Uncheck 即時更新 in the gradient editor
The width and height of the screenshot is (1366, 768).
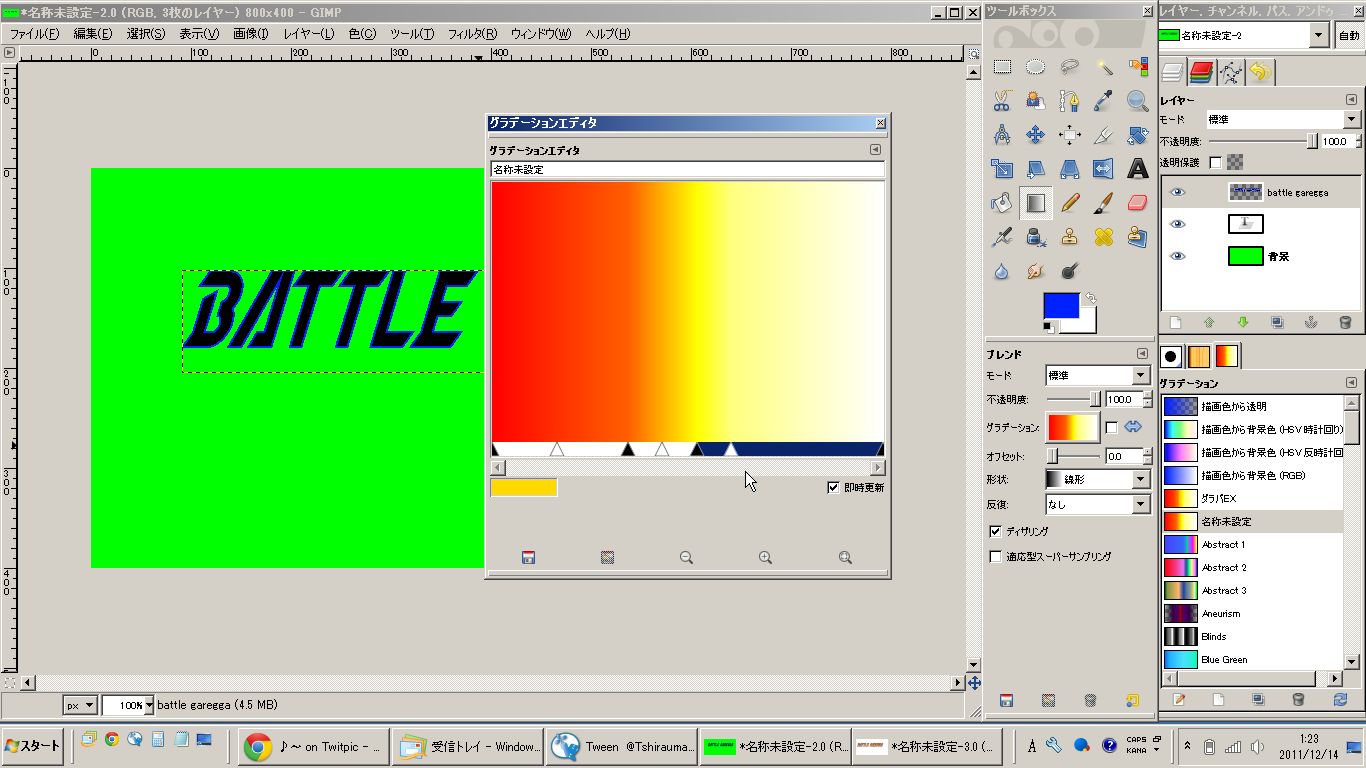click(x=833, y=487)
